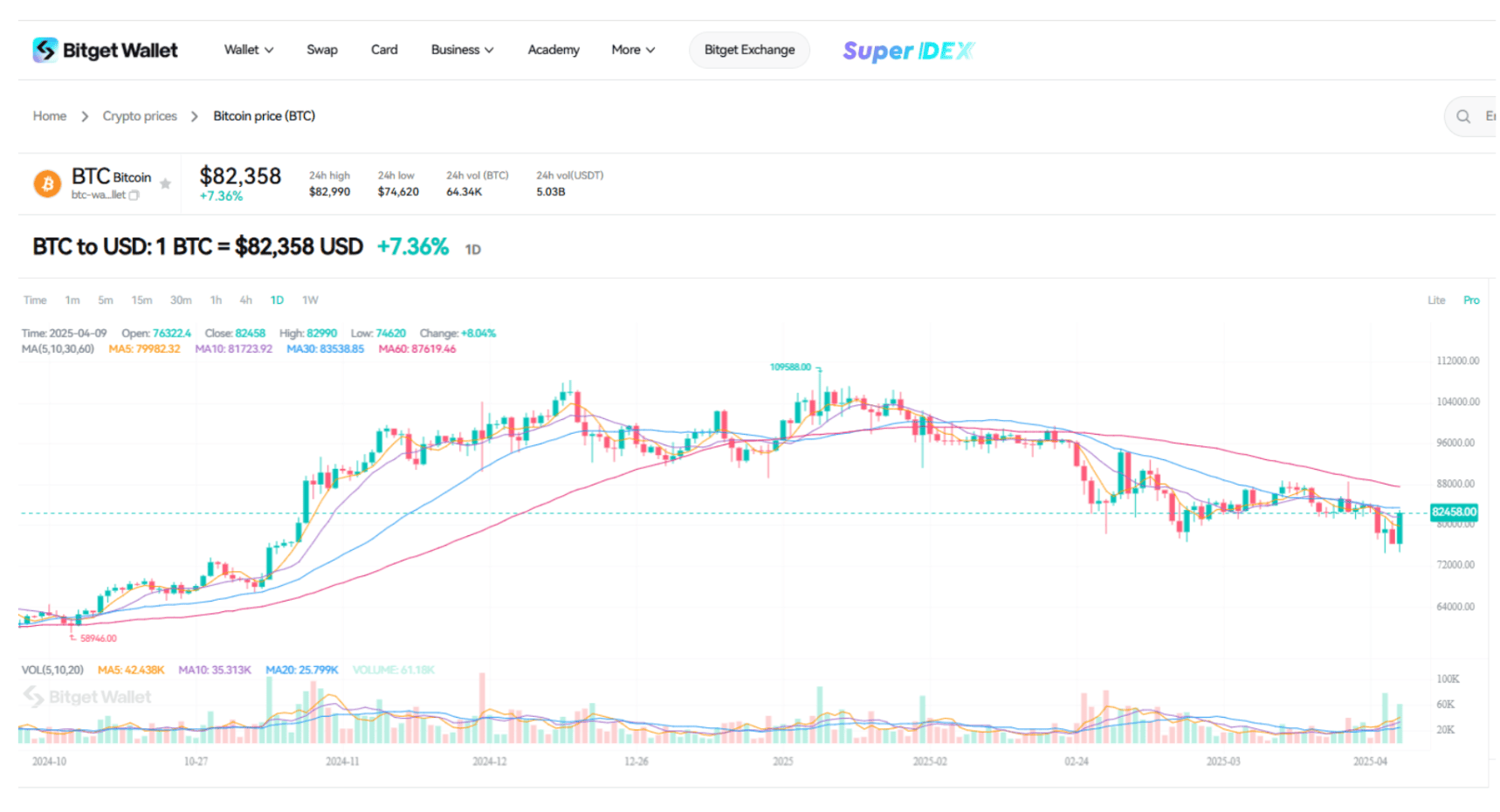The width and height of the screenshot is (1500, 812).
Task: Favorite BTC with the star icon
Action: [x=165, y=183]
